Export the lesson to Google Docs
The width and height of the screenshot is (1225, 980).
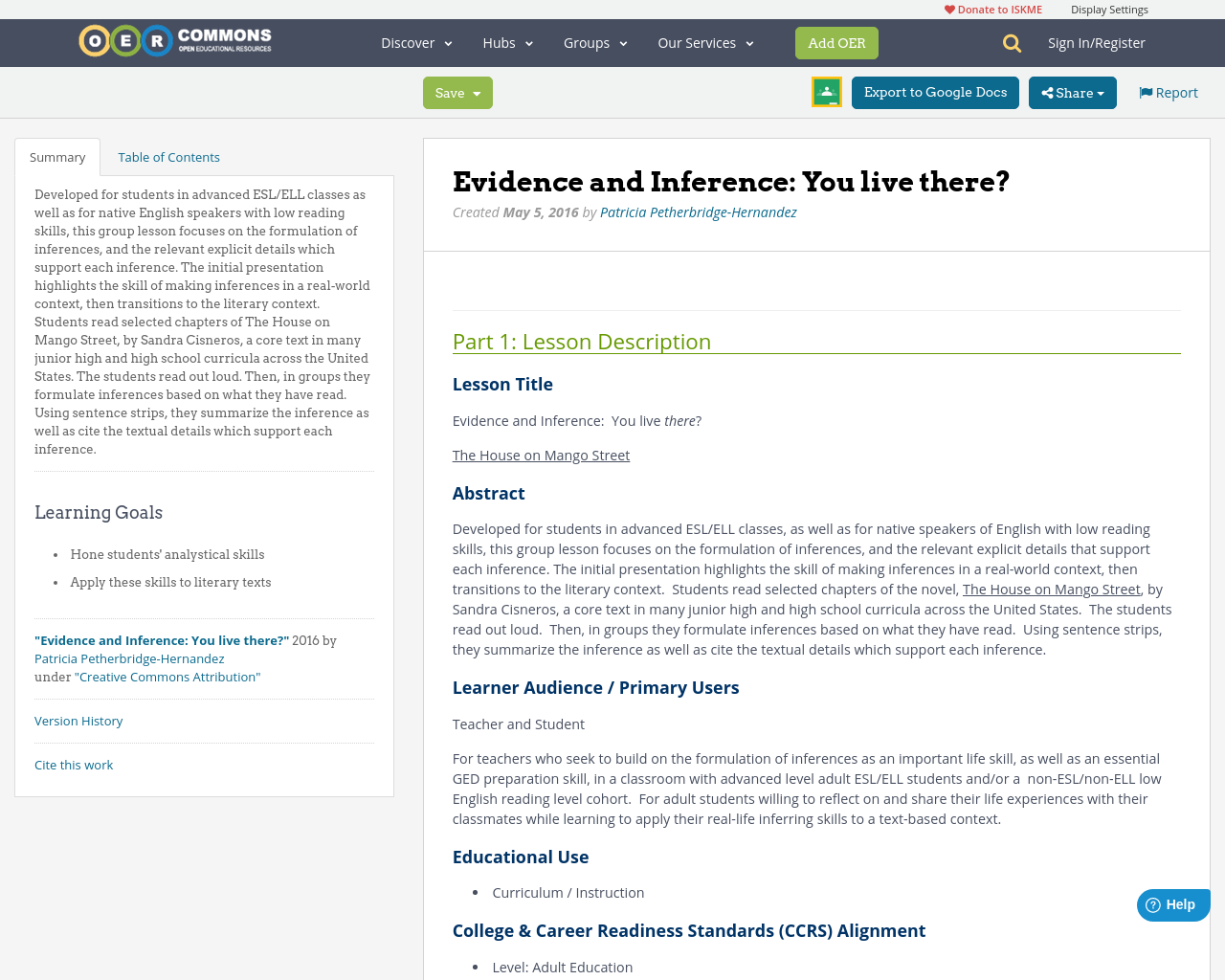point(935,91)
